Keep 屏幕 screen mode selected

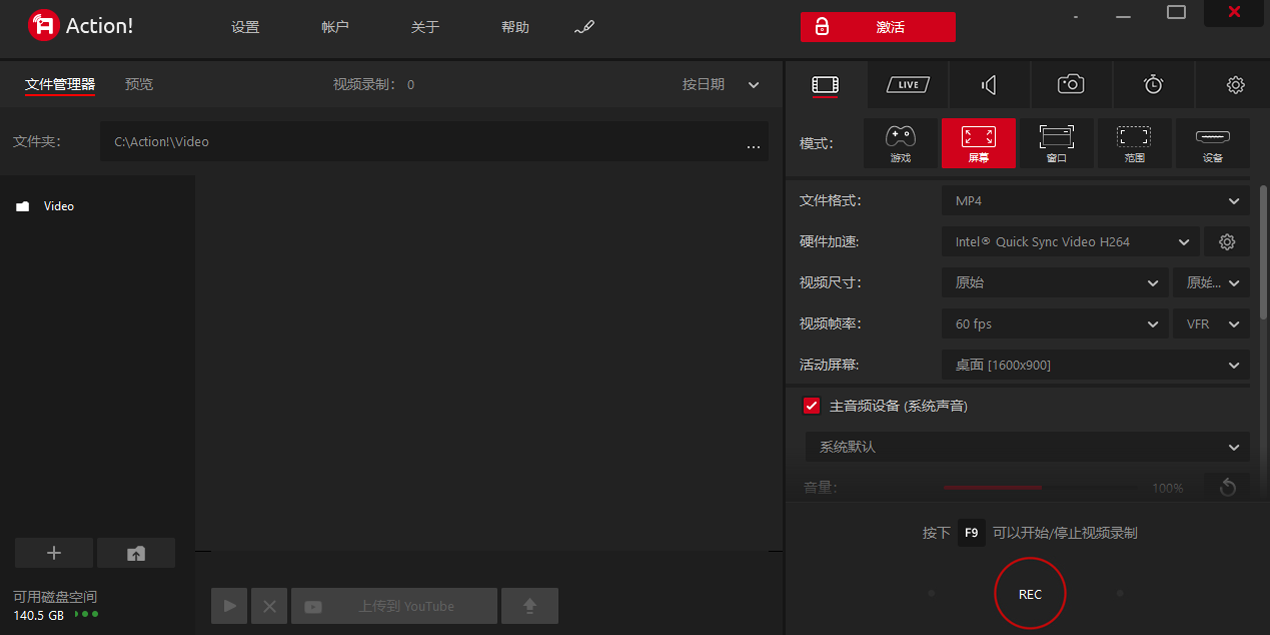click(978, 143)
